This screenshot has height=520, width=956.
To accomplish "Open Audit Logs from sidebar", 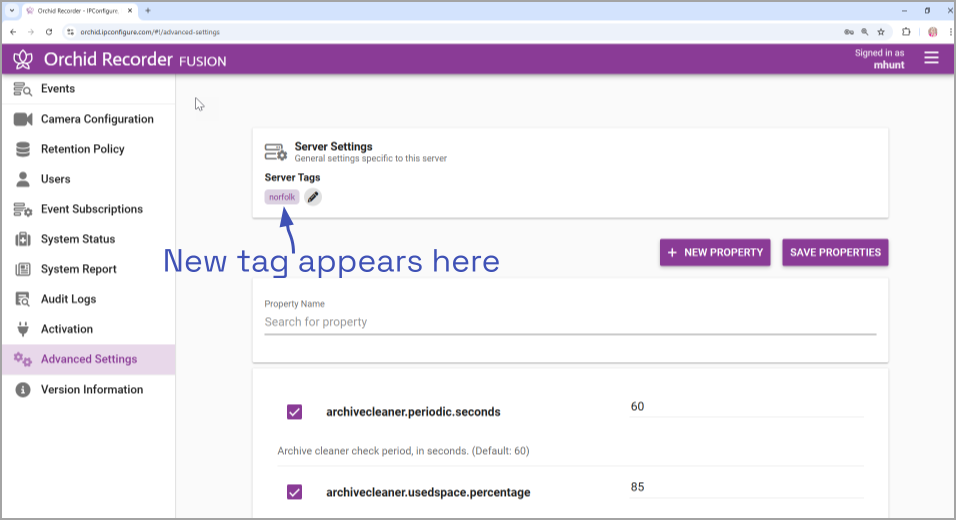I will coord(68,299).
